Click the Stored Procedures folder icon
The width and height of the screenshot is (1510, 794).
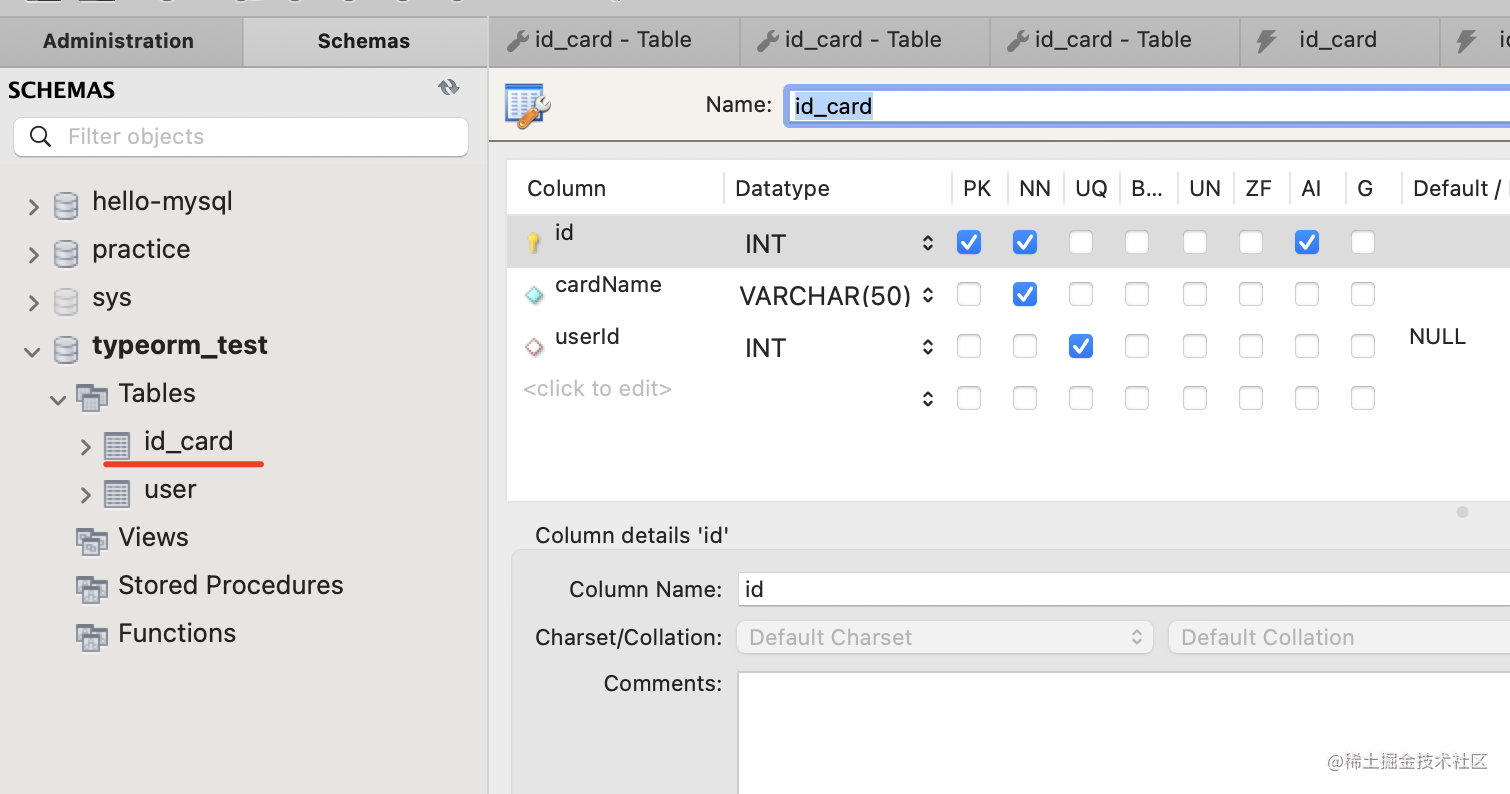point(92,589)
